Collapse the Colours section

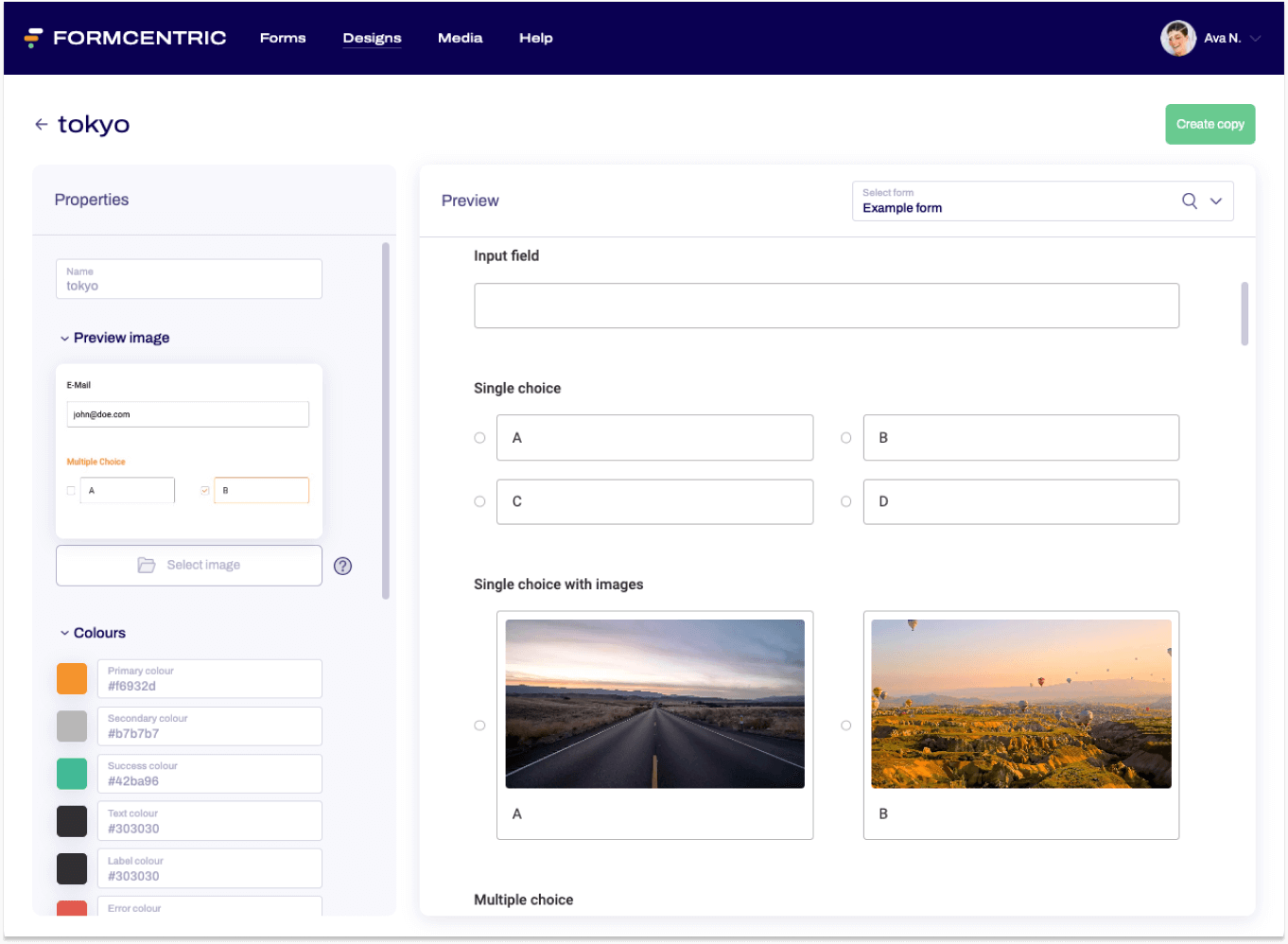64,633
